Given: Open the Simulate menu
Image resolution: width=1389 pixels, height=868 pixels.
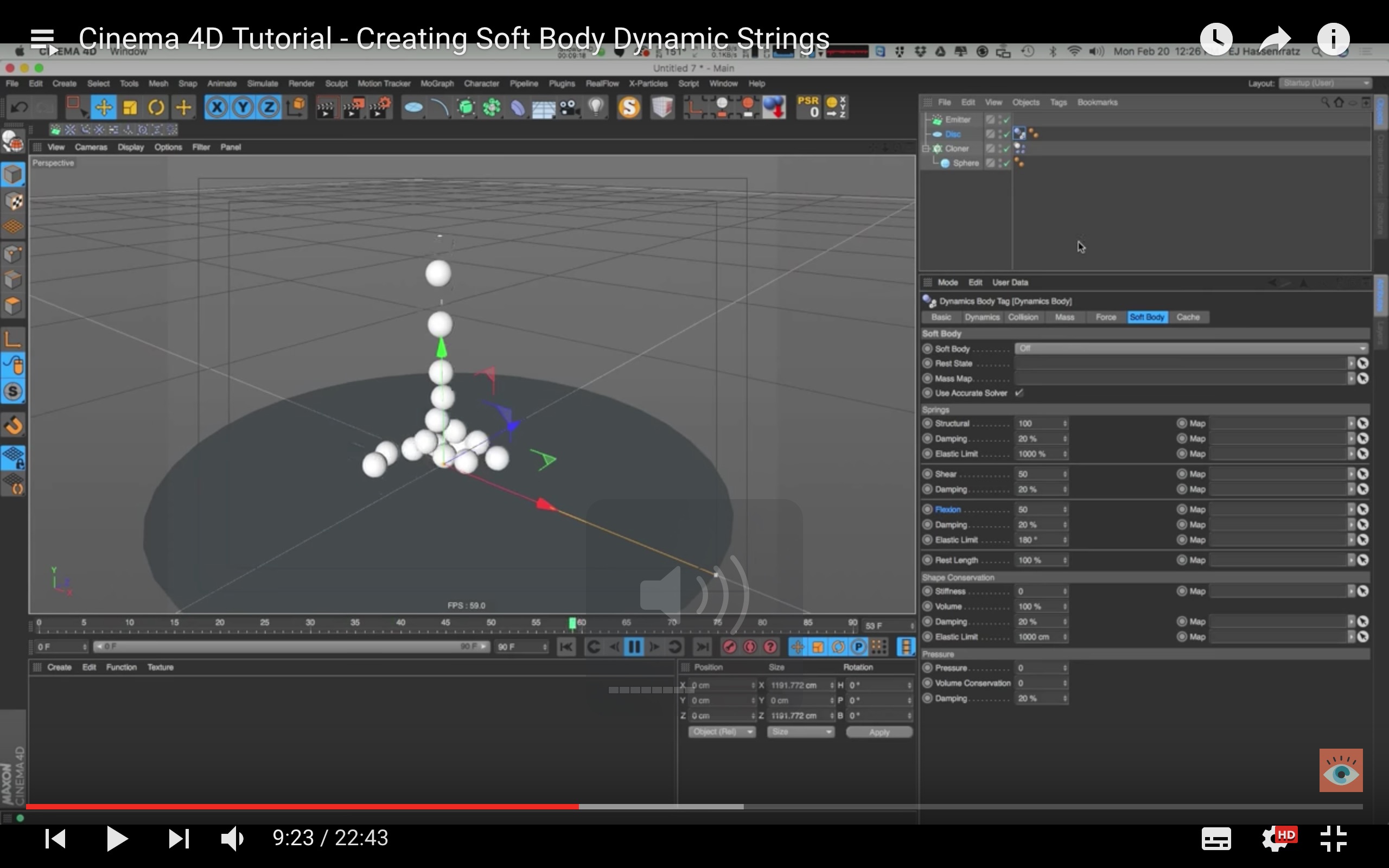Looking at the screenshot, I should pos(262,83).
